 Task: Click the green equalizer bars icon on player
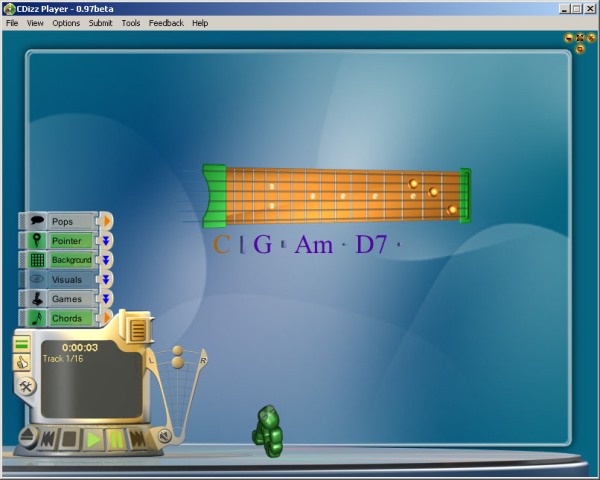pos(22,344)
